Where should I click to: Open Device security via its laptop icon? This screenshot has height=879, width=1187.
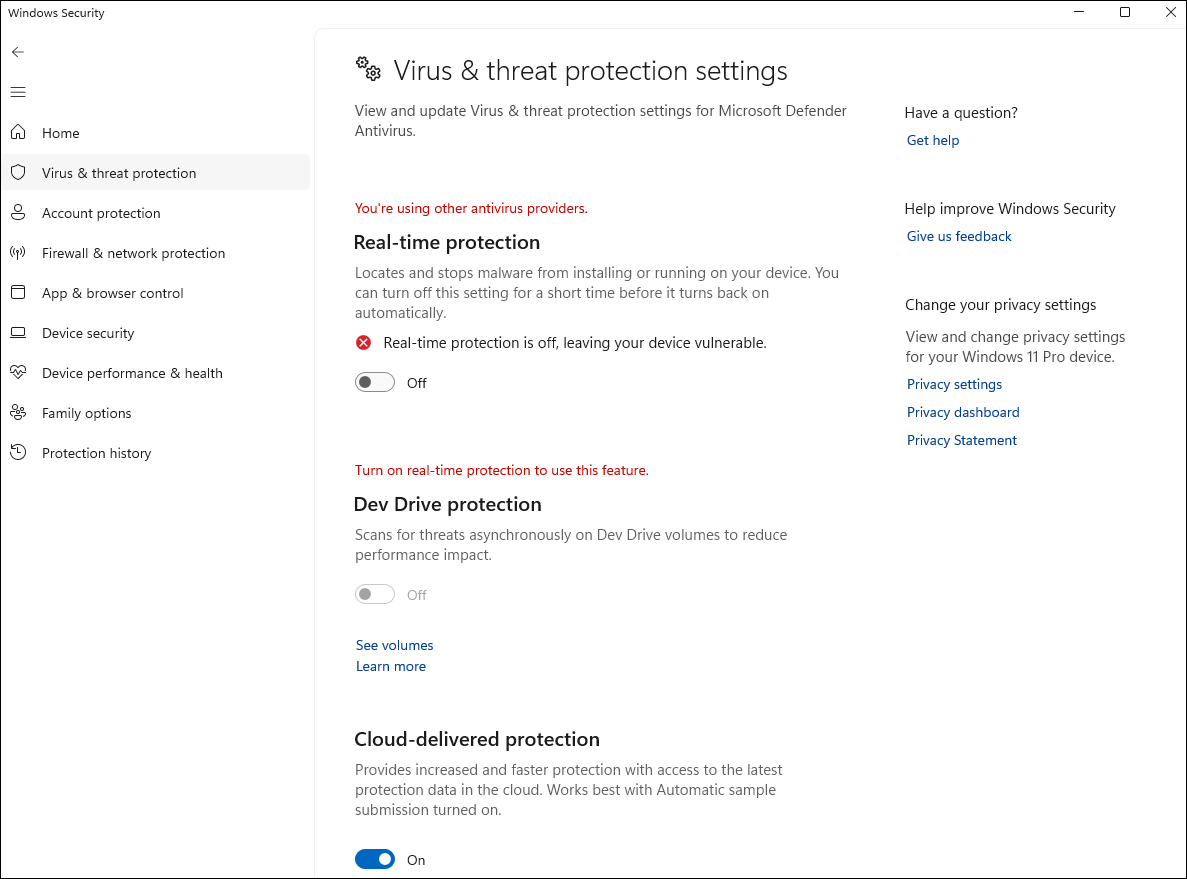(x=17, y=332)
